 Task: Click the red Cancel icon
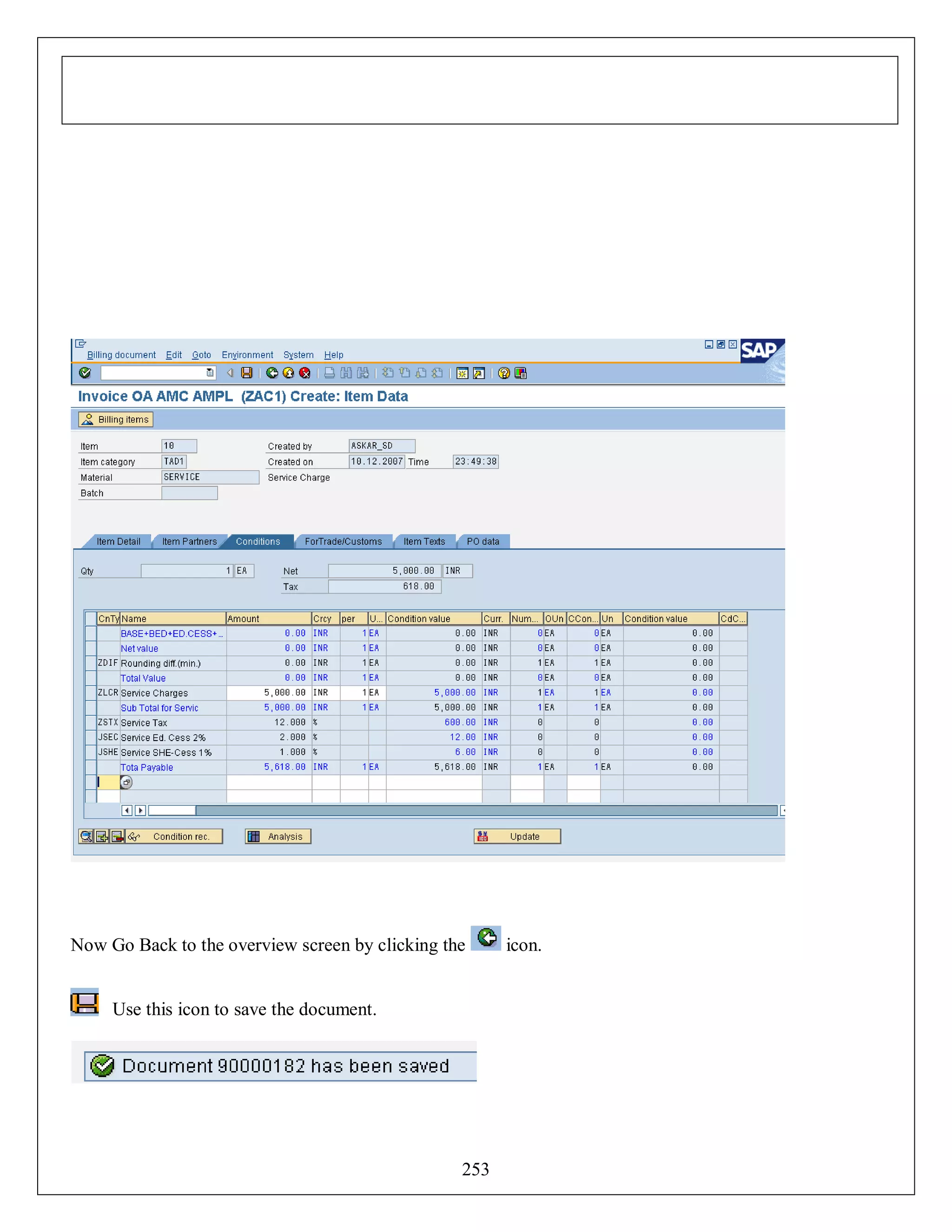(304, 372)
